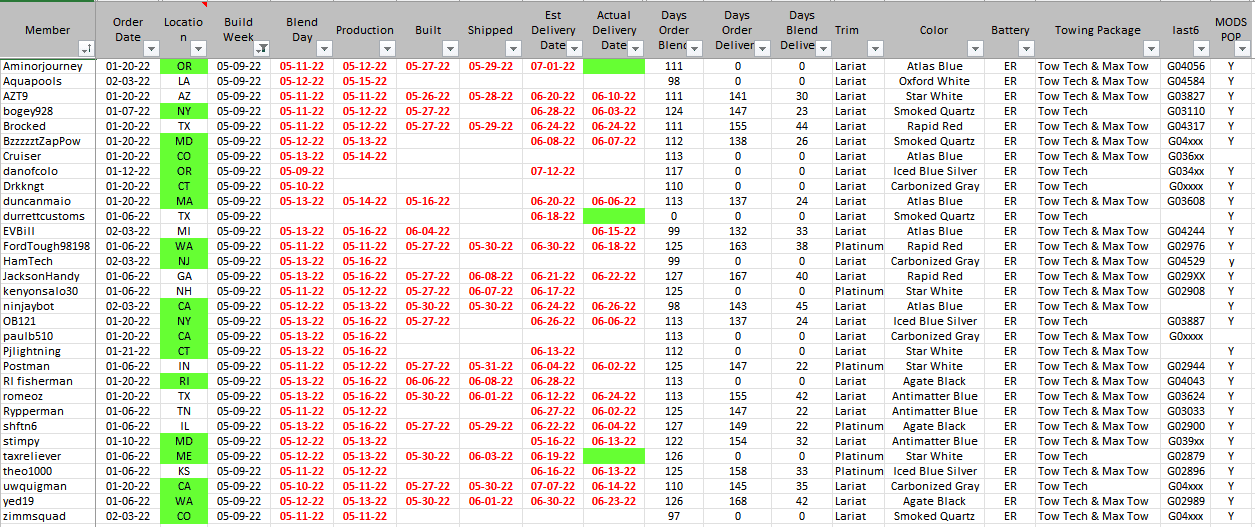This screenshot has width=1255, height=527.
Task: Click the green Actual Delivery cell for Aminorjourney
Action: [x=614, y=66]
